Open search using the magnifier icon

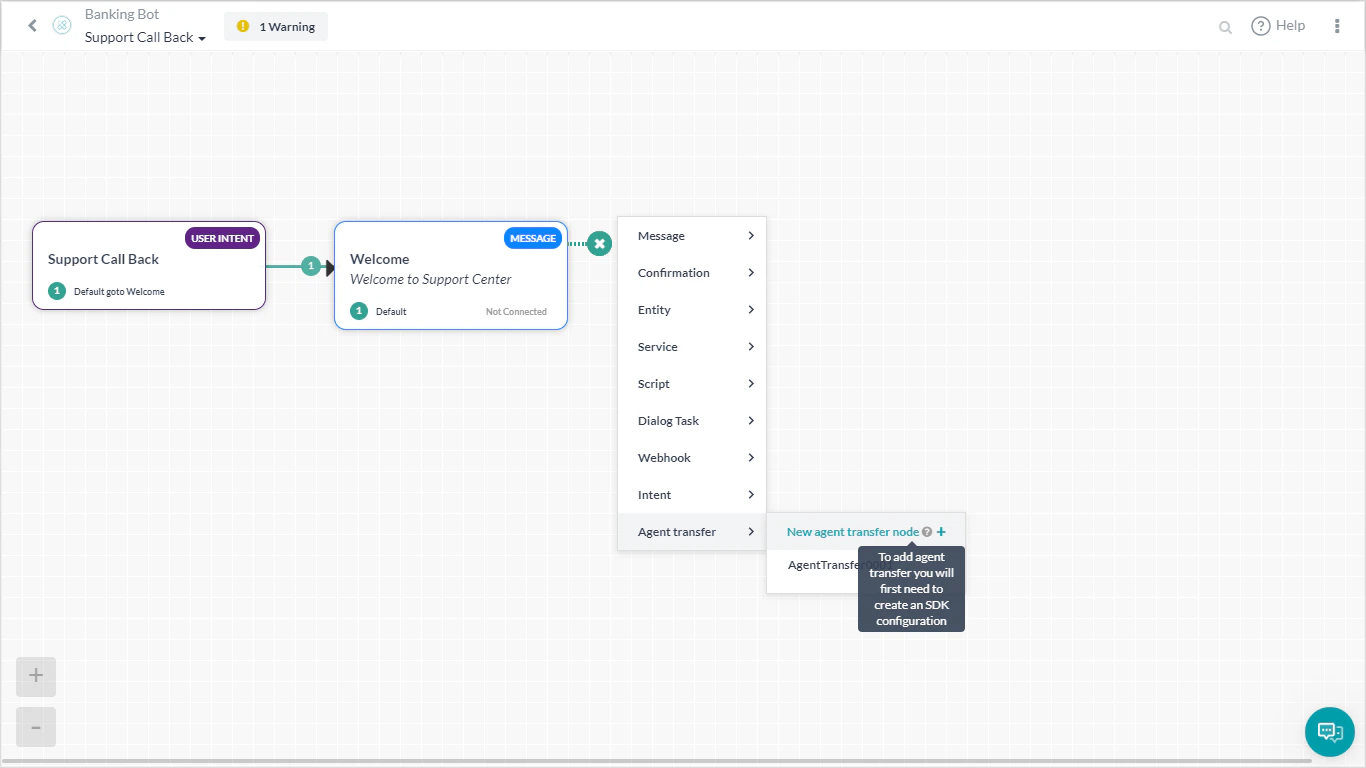point(1224,26)
